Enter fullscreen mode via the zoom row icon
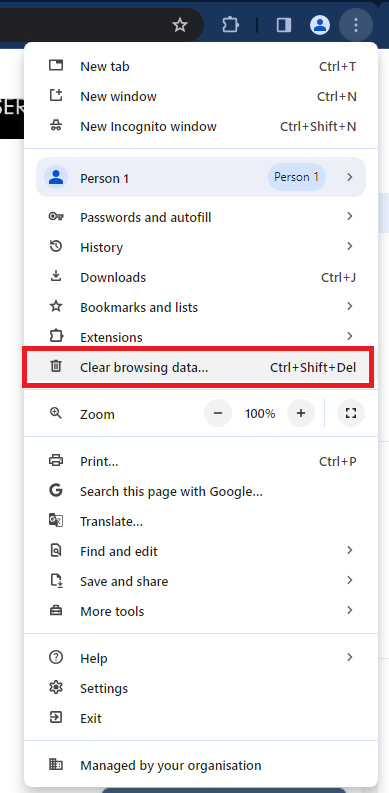This screenshot has height=793, width=389. pyautogui.click(x=351, y=413)
